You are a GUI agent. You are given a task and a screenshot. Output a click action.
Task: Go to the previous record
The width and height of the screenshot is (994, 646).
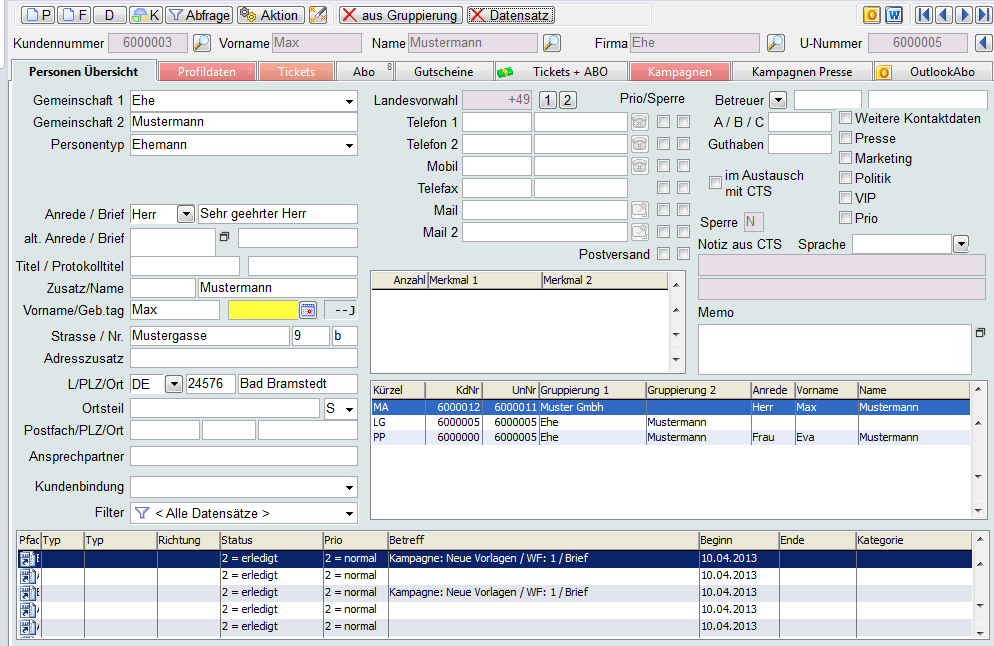click(x=944, y=15)
